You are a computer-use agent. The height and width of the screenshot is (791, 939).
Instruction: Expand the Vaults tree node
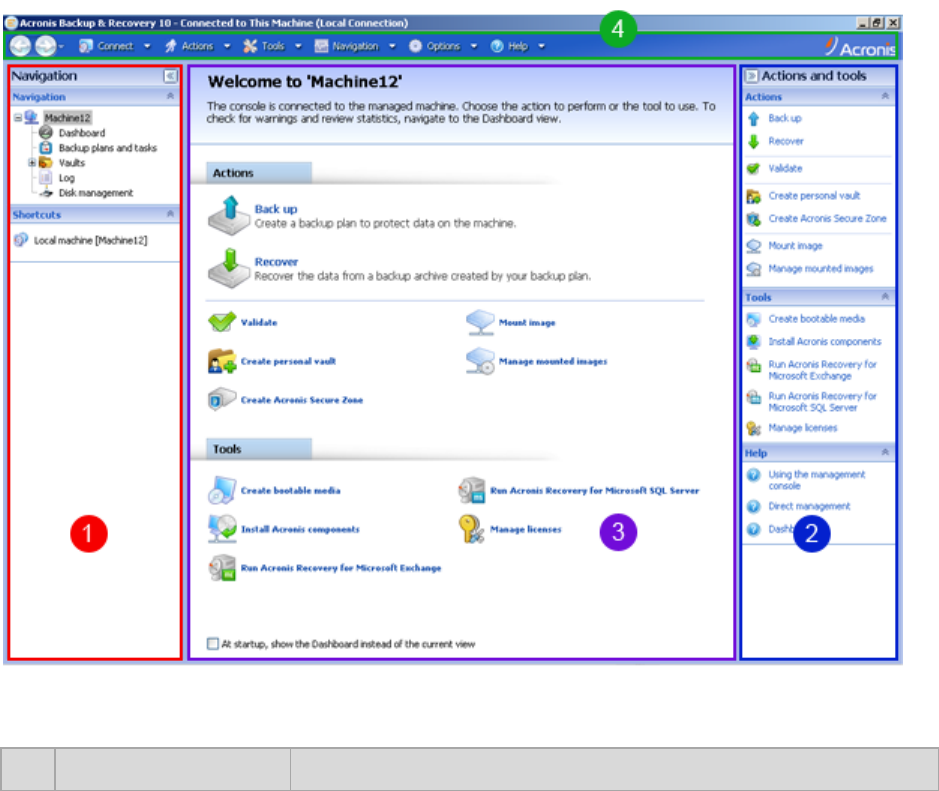pos(32,163)
